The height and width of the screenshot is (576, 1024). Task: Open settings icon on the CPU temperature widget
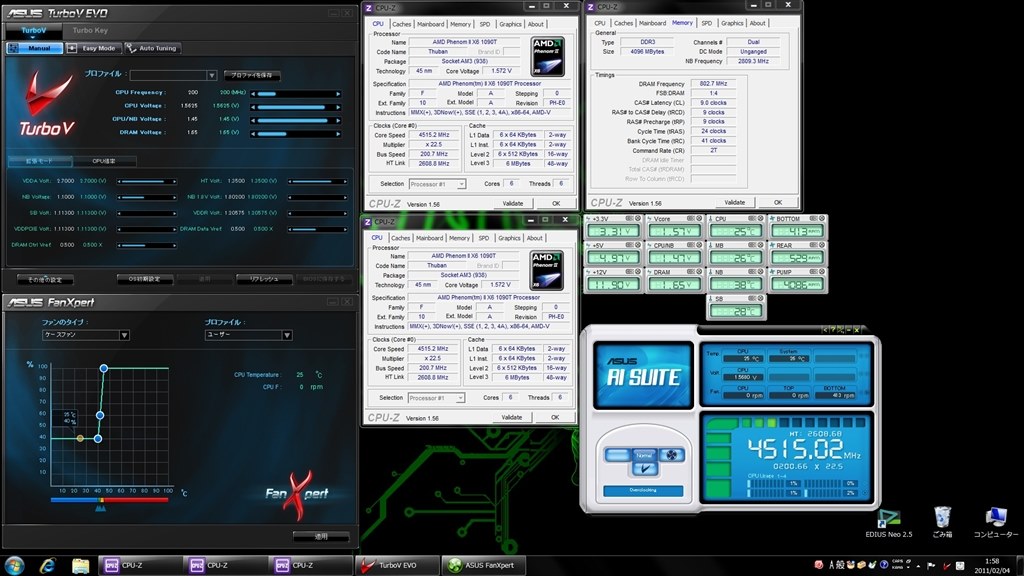coord(752,218)
